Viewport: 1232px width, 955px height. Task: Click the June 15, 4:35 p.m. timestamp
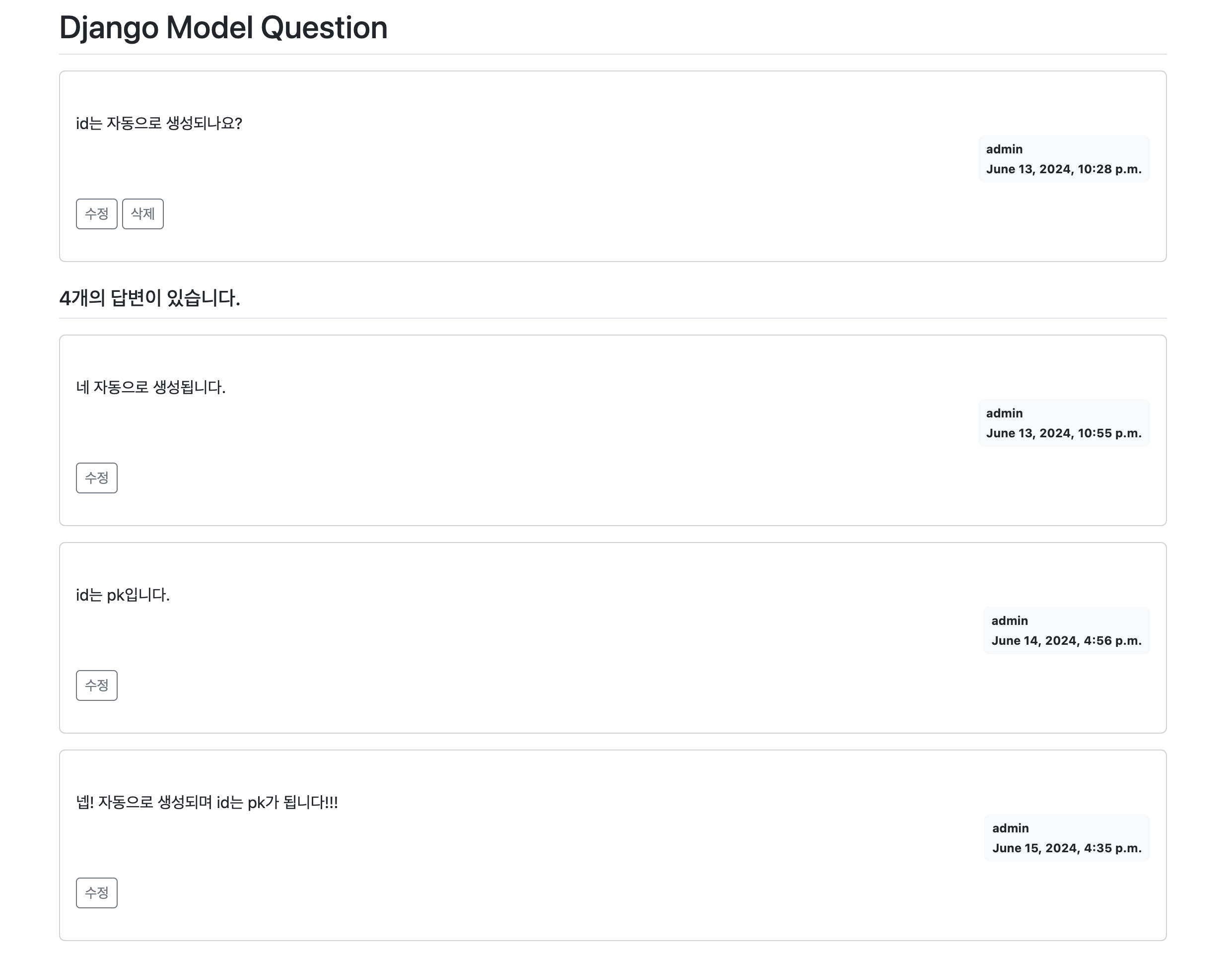pos(1066,848)
